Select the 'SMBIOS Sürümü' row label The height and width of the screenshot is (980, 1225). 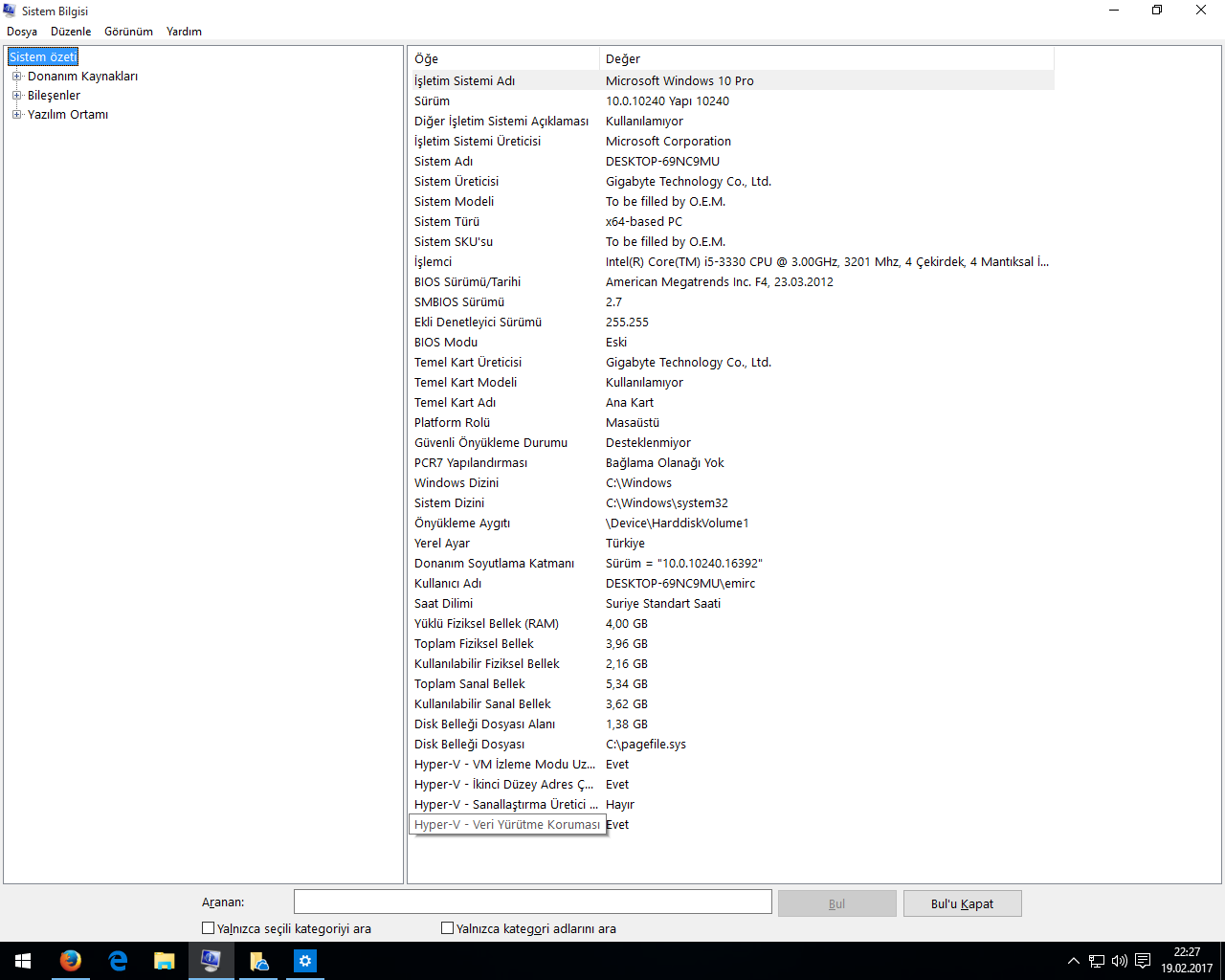459,302
